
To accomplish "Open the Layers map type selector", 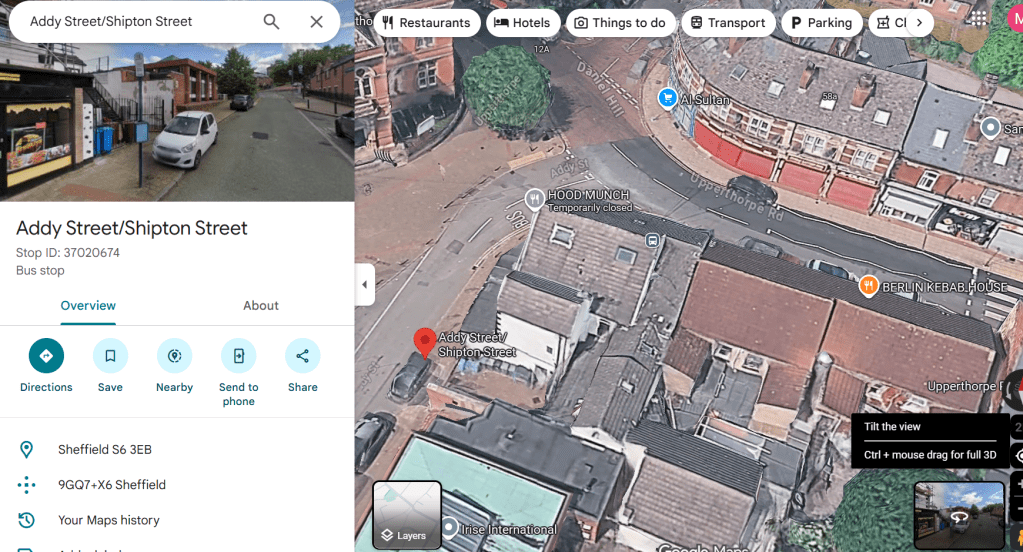I will point(407,515).
